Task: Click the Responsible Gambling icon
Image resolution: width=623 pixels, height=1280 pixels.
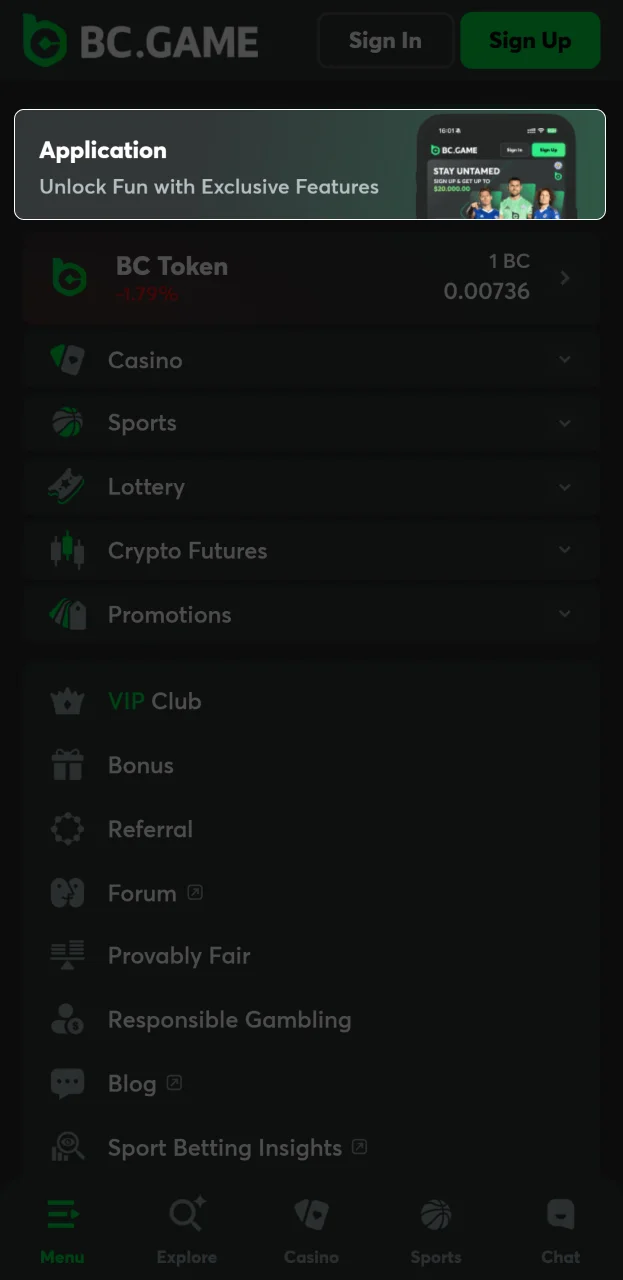Action: 68,1020
